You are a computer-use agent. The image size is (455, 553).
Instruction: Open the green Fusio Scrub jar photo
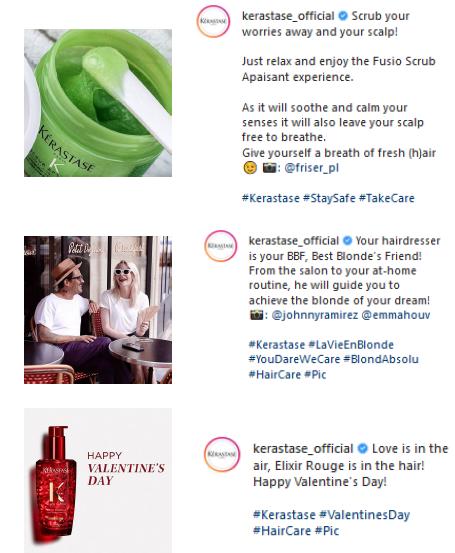coord(98,103)
